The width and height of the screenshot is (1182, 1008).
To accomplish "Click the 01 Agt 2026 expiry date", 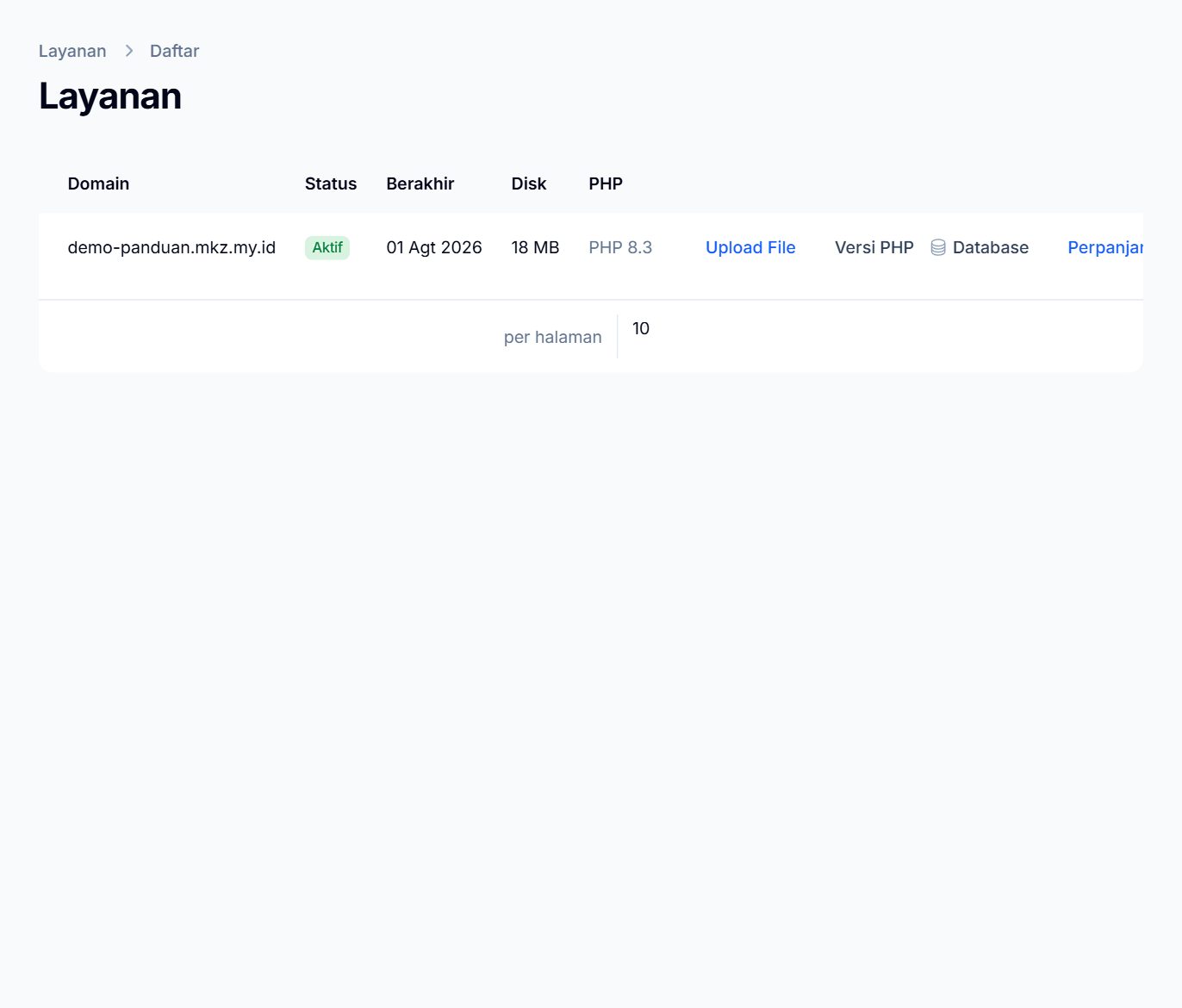I will point(434,247).
